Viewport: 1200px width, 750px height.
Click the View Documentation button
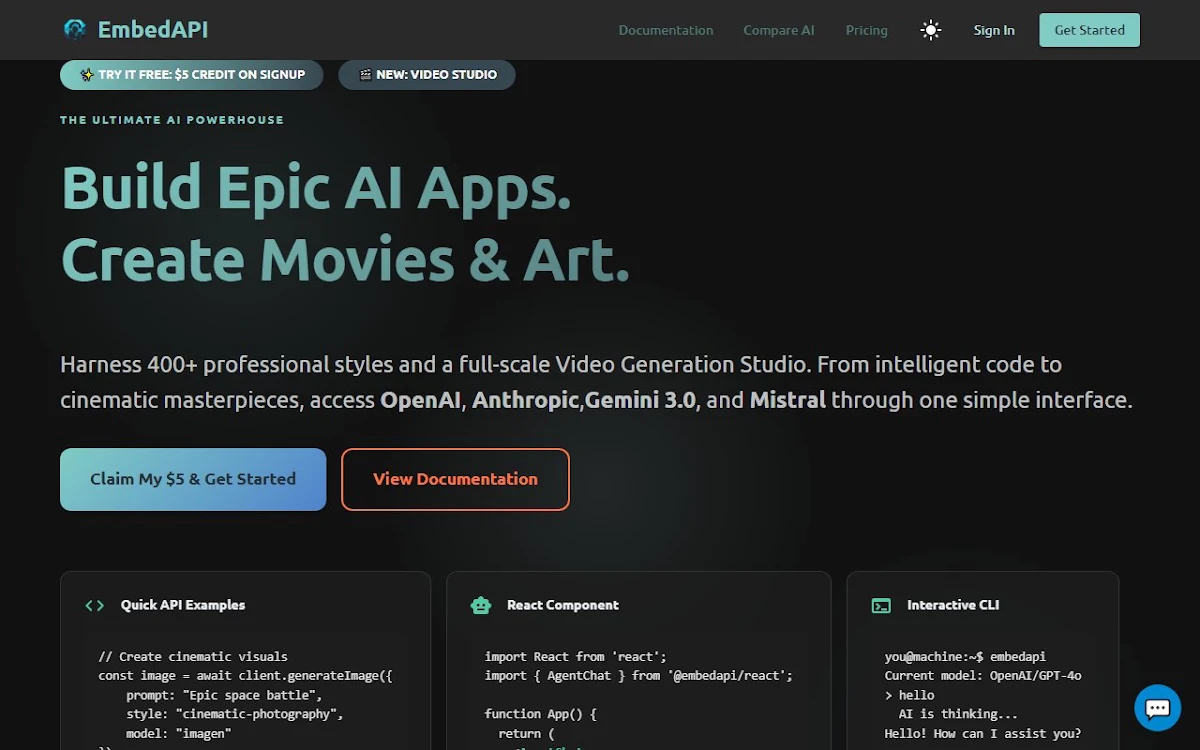pos(455,479)
